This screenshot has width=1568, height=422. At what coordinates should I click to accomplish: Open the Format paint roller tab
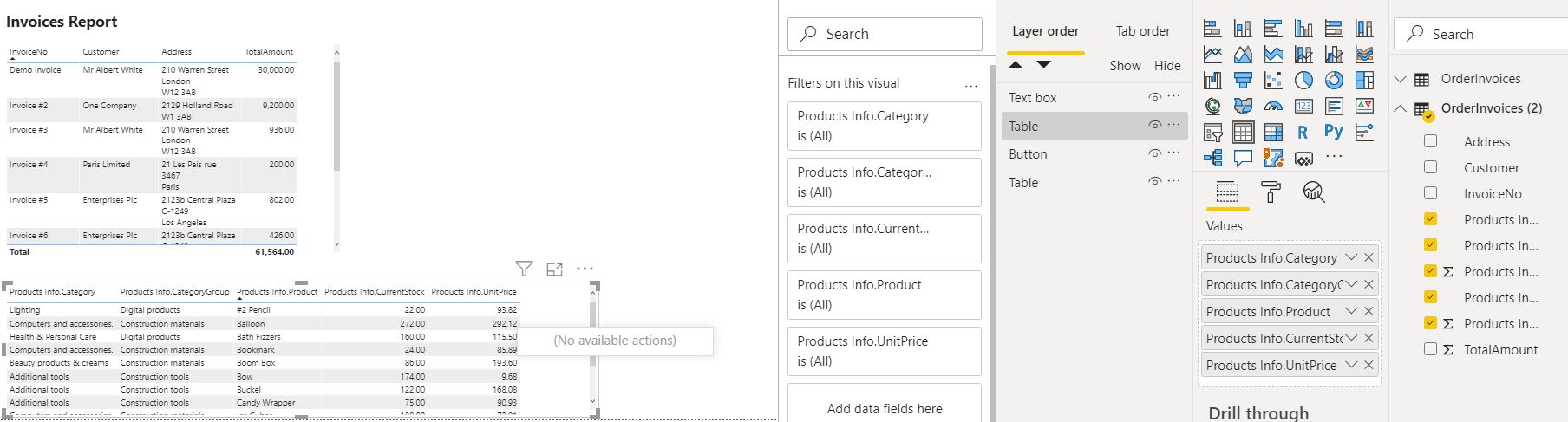[1271, 192]
